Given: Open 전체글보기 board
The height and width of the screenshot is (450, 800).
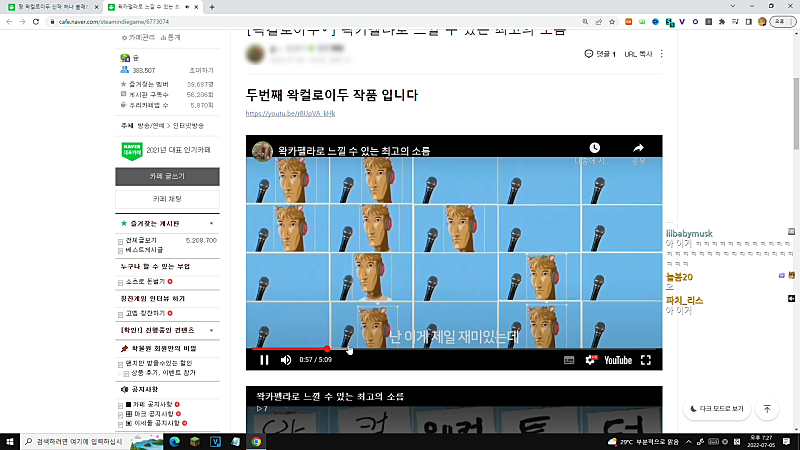Looking at the screenshot, I should click(141, 240).
